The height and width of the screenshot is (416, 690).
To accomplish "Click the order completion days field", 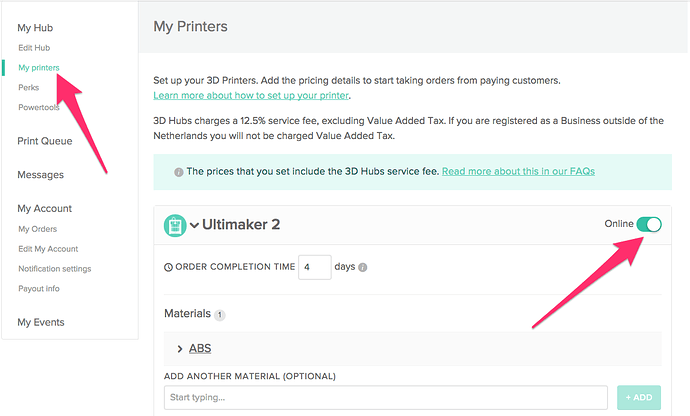I will point(314,267).
